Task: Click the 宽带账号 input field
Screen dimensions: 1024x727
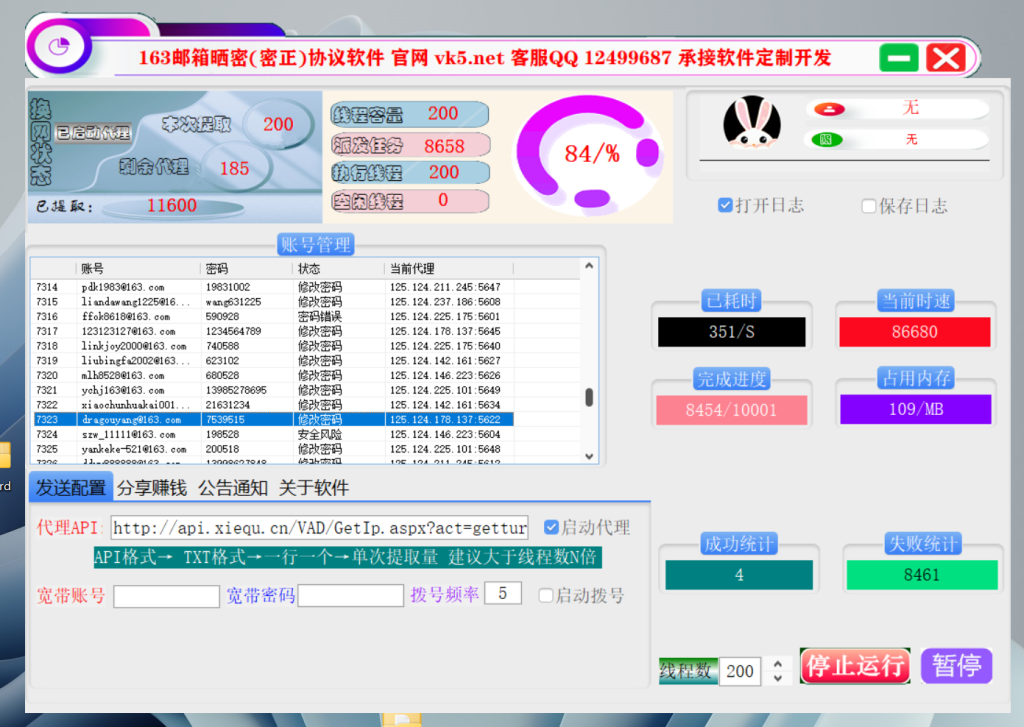Action: [167, 596]
